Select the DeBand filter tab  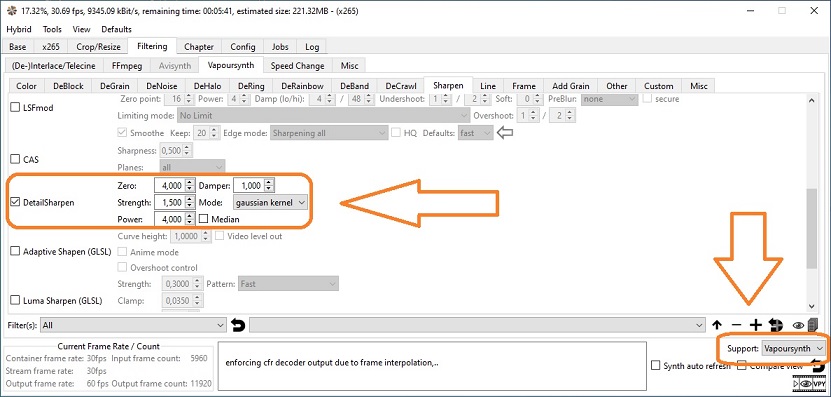pos(355,86)
